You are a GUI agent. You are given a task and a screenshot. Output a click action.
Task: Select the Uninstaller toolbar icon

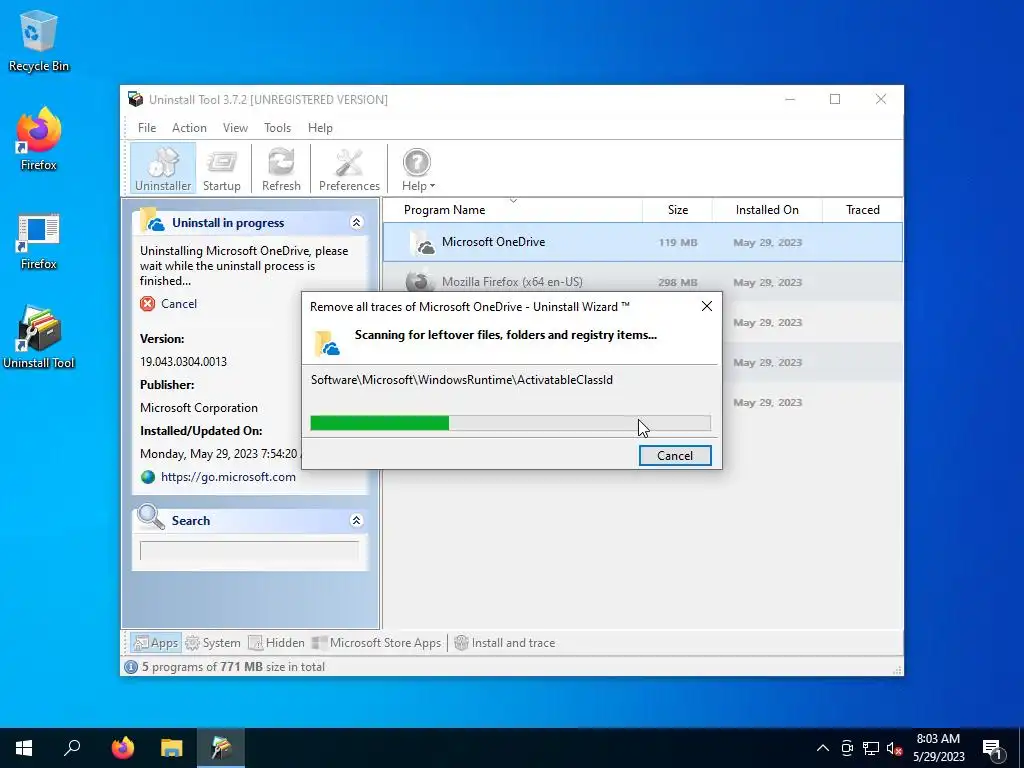point(163,169)
